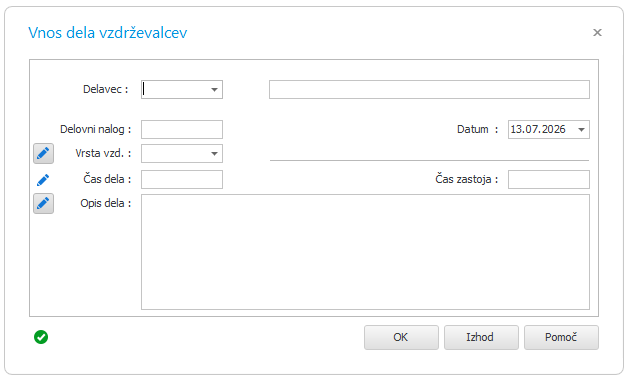Open the Datum date picker arrow
The width and height of the screenshot is (626, 379).
581,129
